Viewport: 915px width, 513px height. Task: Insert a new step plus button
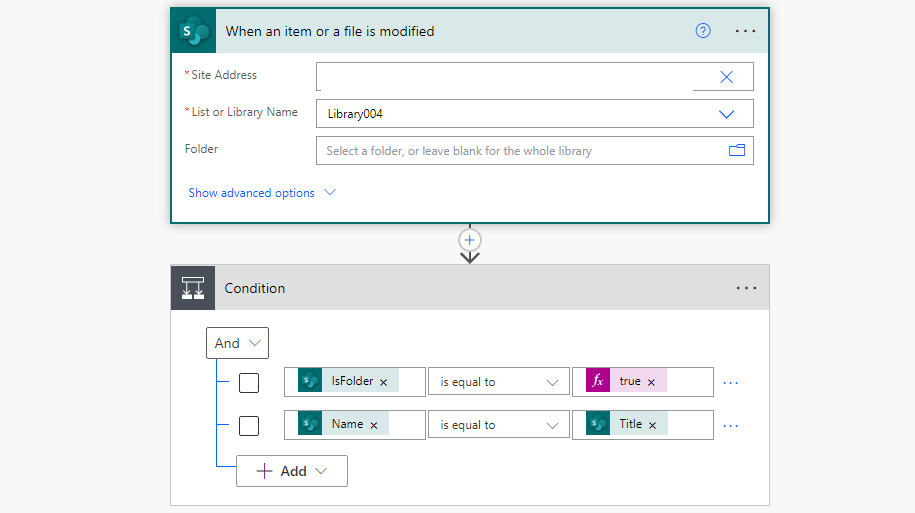[470, 240]
